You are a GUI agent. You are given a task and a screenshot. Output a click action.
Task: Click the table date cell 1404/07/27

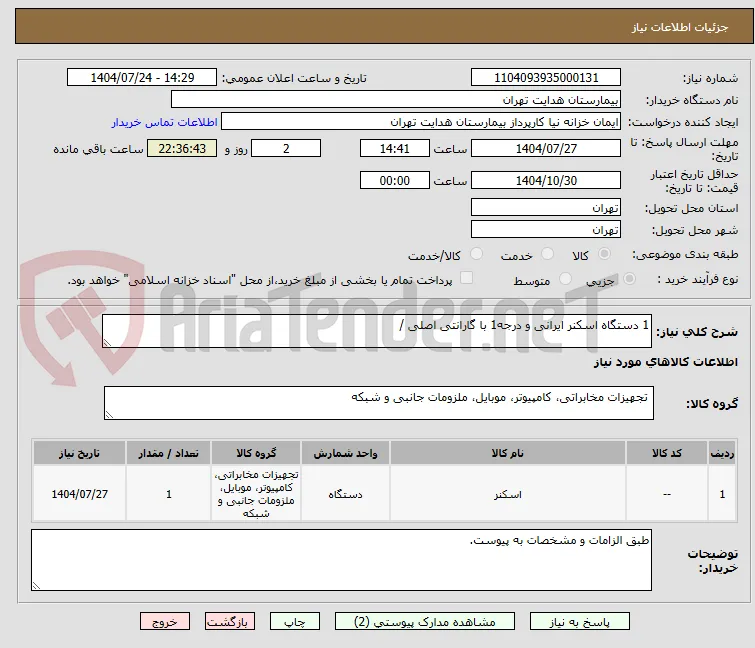coord(79,494)
